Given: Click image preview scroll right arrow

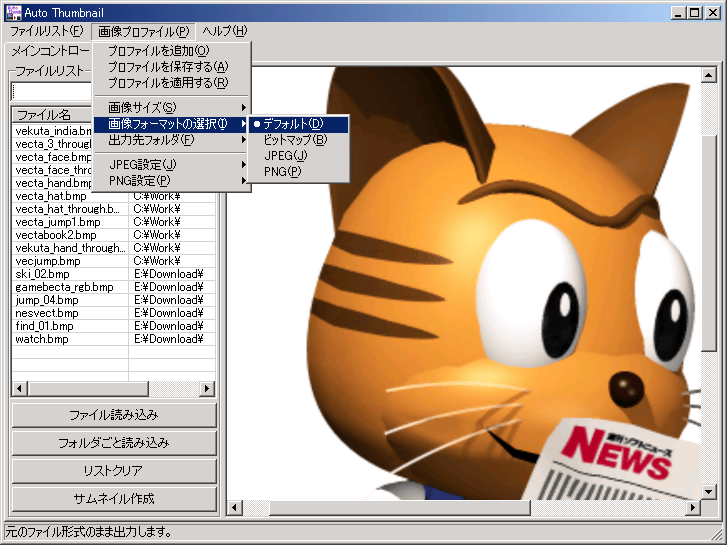Looking at the screenshot, I should 693,508.
